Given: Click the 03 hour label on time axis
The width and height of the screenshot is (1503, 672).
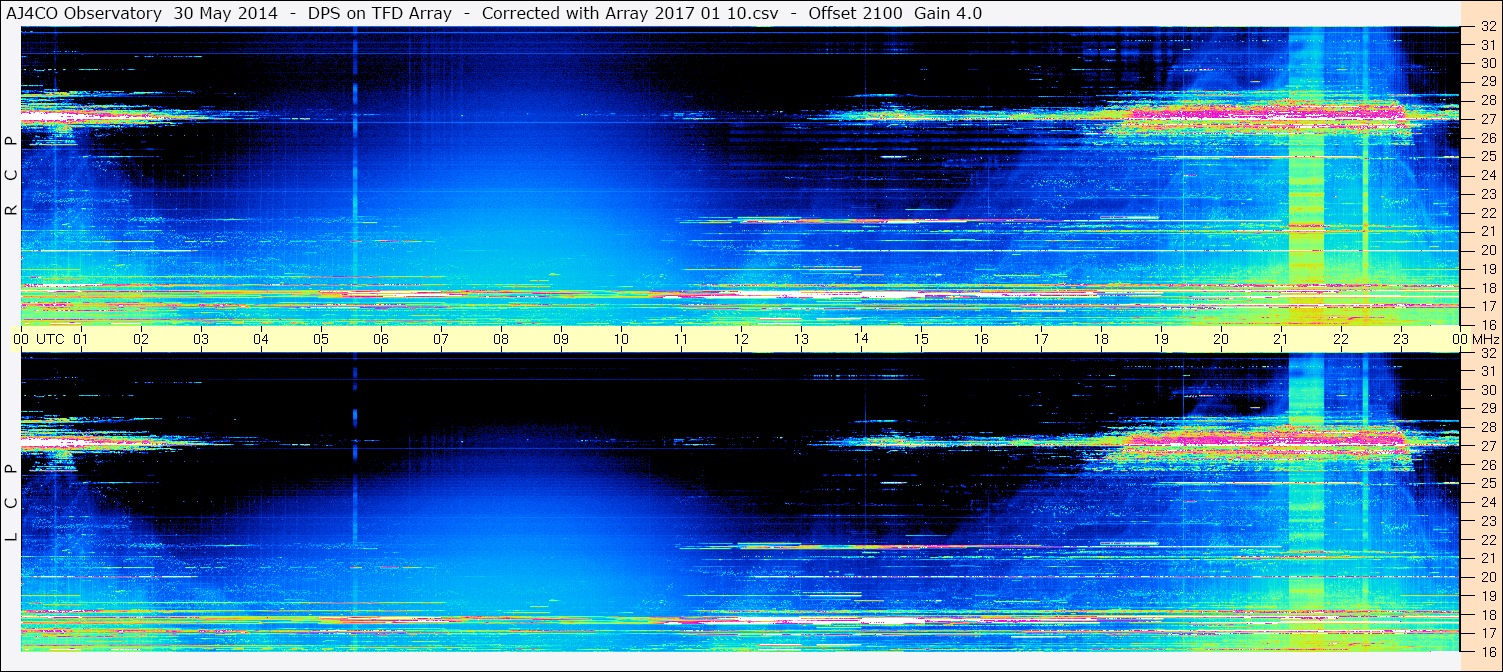Looking at the screenshot, I should (200, 339).
